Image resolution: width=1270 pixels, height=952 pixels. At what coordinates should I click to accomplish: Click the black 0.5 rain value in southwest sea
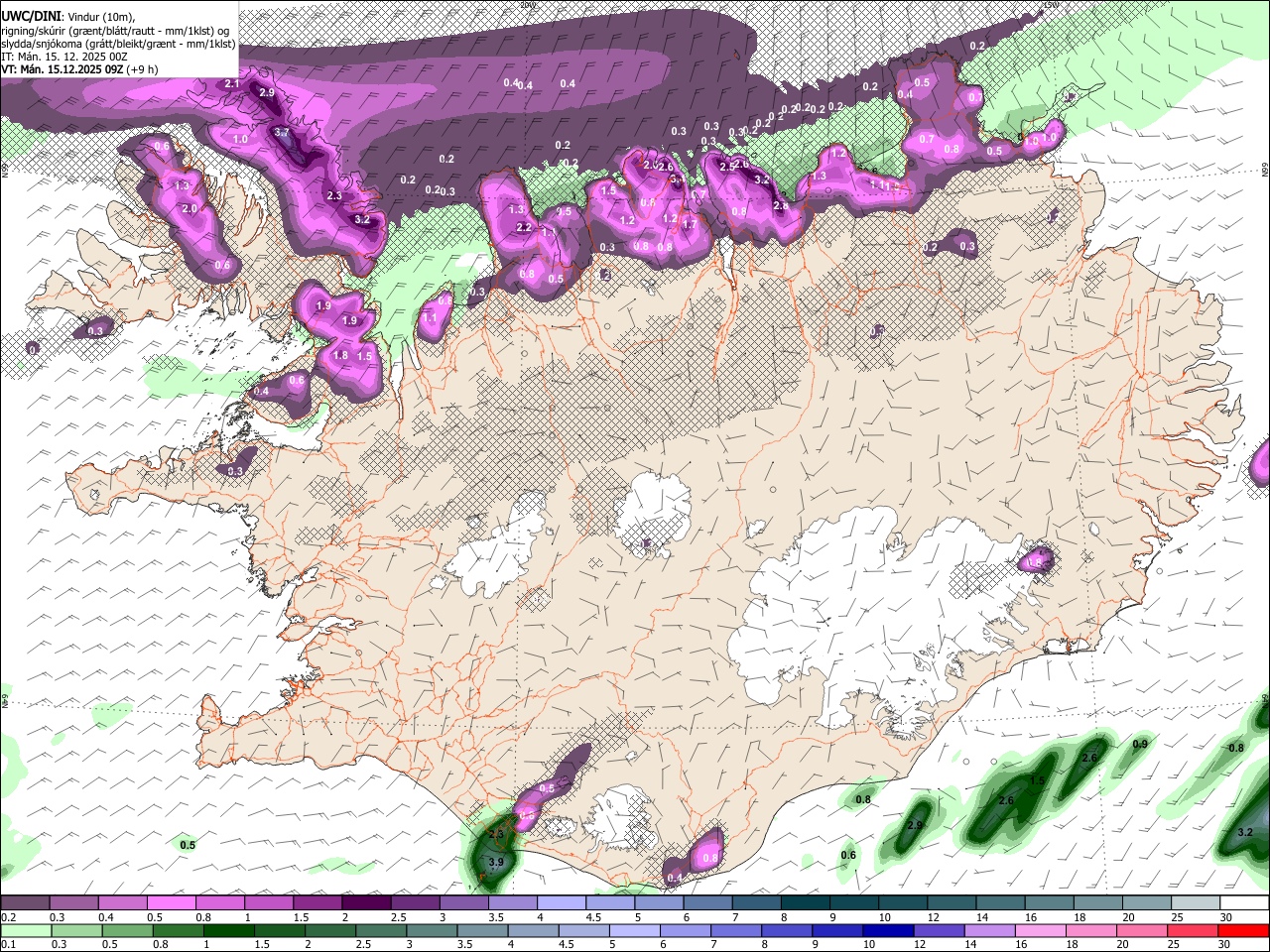pyautogui.click(x=188, y=845)
